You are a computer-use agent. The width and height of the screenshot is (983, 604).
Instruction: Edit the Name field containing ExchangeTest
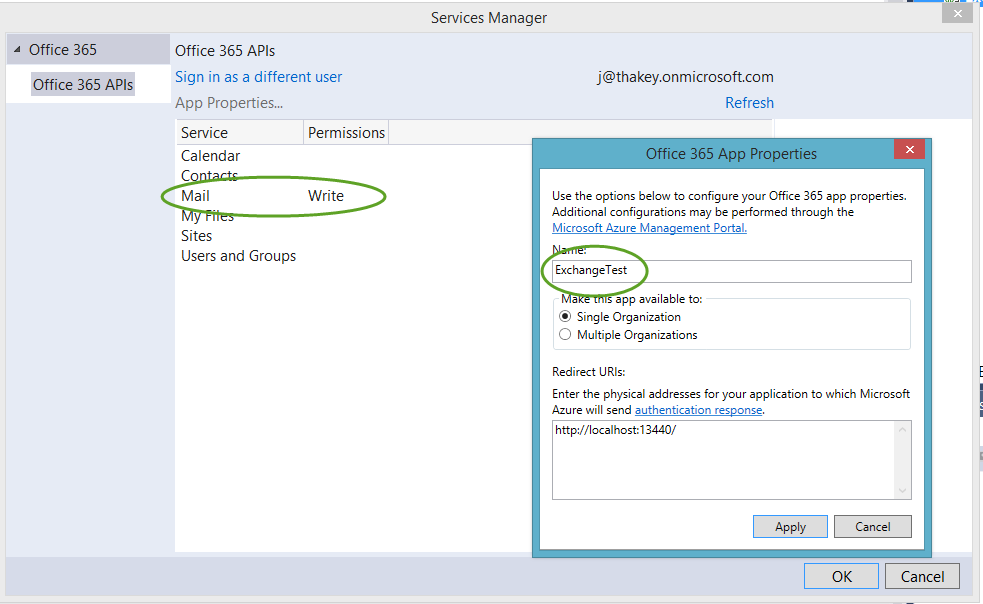pos(731,271)
